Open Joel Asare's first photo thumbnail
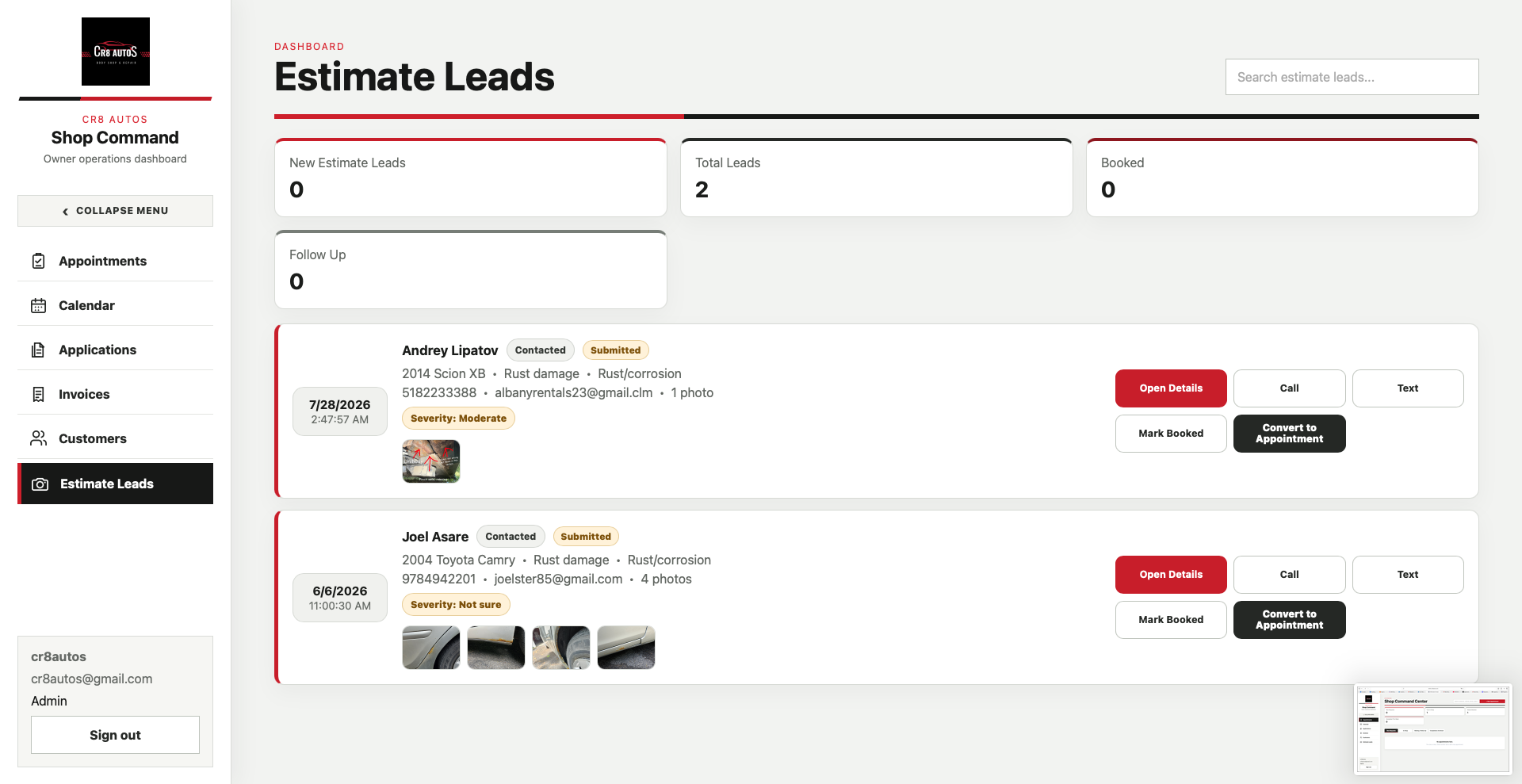Screen dimensions: 1522x784 click(x=431, y=648)
